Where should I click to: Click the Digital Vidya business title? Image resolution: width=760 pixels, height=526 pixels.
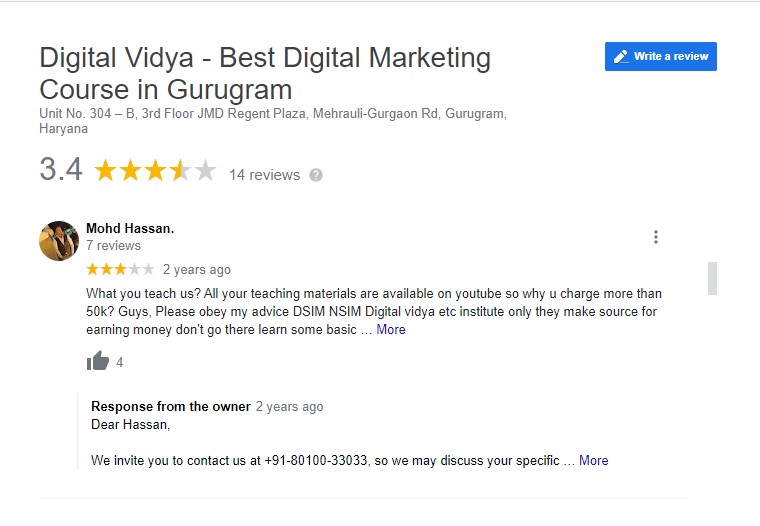(265, 73)
